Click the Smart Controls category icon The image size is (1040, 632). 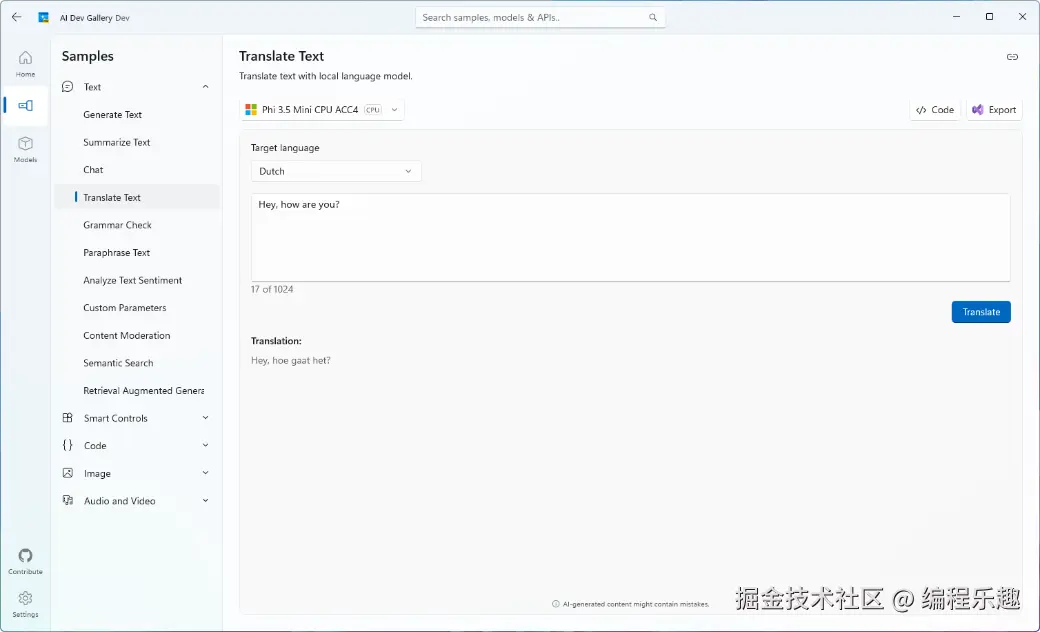click(x=68, y=417)
